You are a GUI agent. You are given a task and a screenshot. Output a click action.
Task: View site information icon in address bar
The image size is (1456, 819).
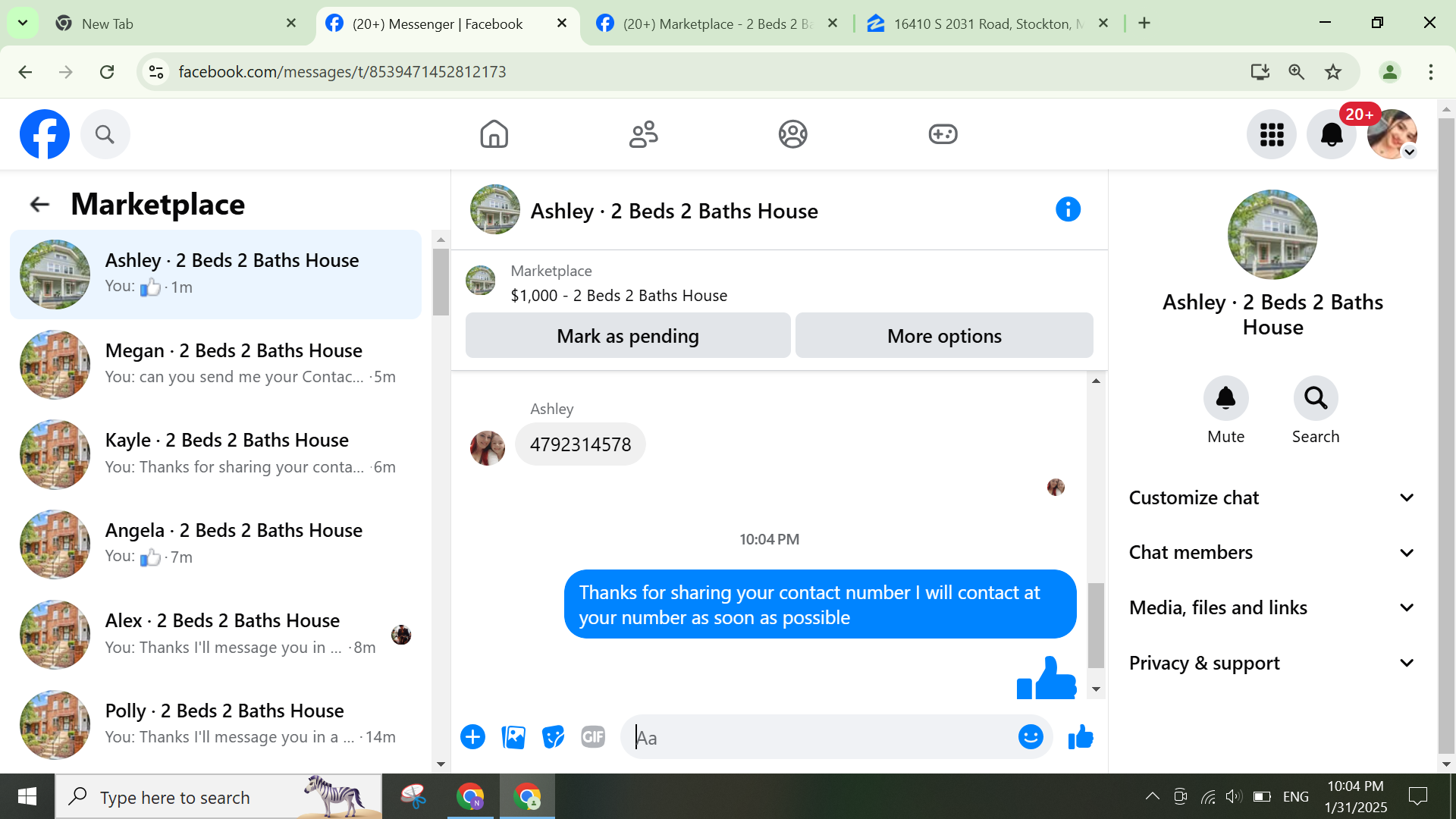coord(156,72)
